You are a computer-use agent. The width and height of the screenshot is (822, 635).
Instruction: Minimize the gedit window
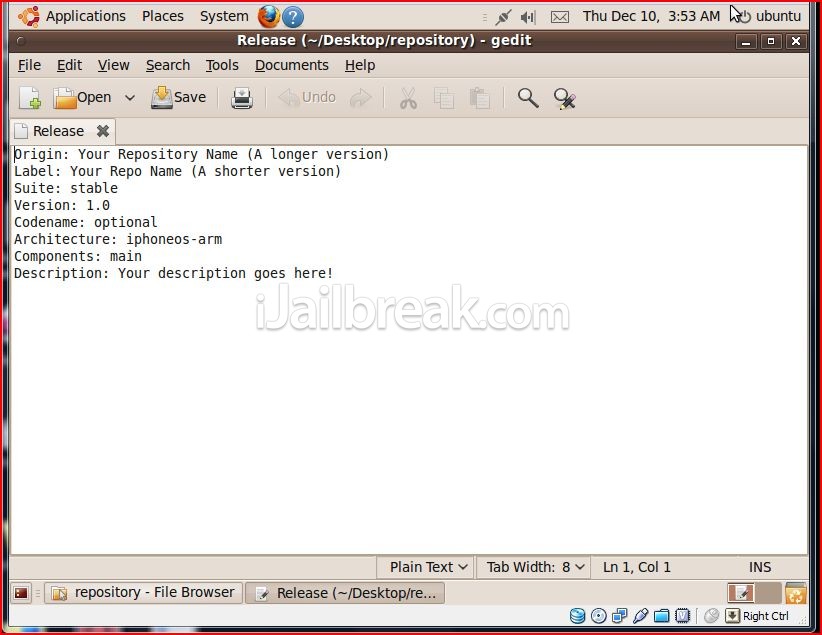tap(745, 41)
